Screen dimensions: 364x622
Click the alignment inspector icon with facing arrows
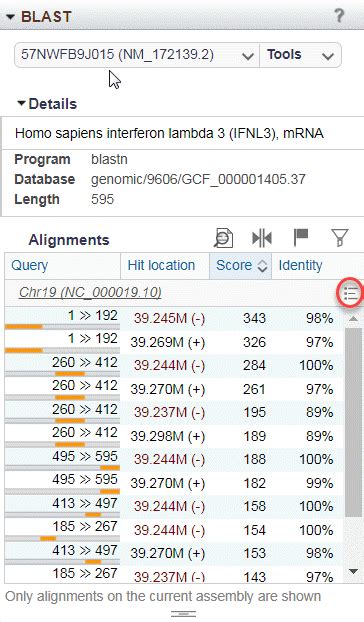[262, 238]
